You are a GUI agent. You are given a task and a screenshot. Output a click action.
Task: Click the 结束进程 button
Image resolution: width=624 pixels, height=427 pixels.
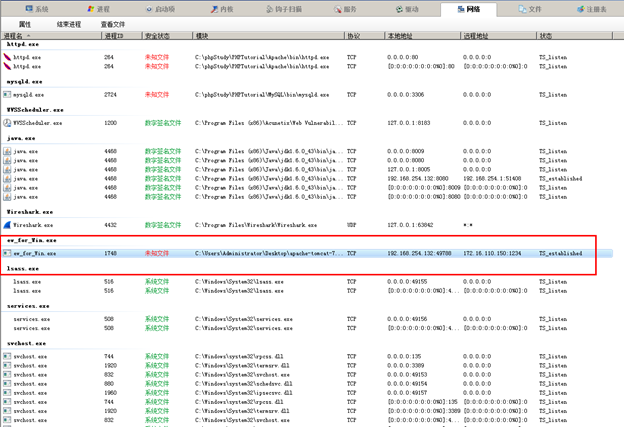69,24
